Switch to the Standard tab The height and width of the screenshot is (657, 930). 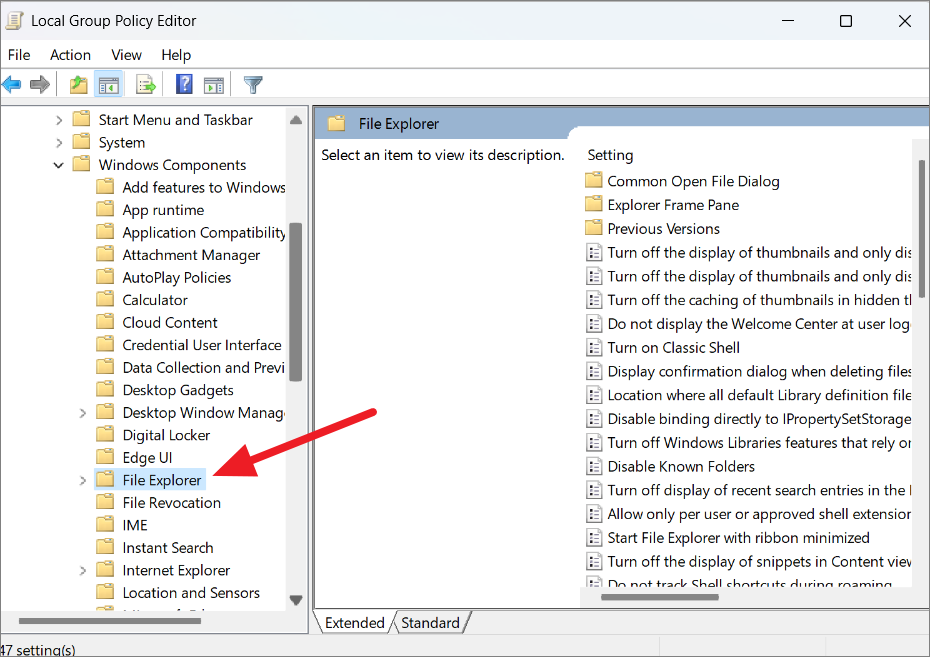pos(431,623)
